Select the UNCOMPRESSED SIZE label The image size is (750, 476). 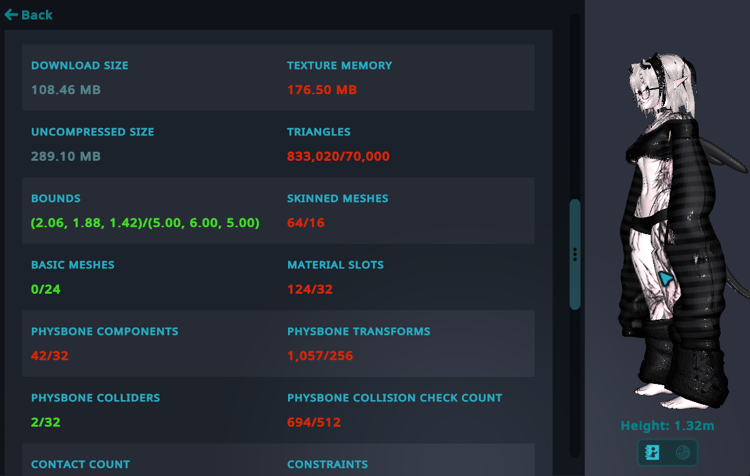click(x=93, y=132)
